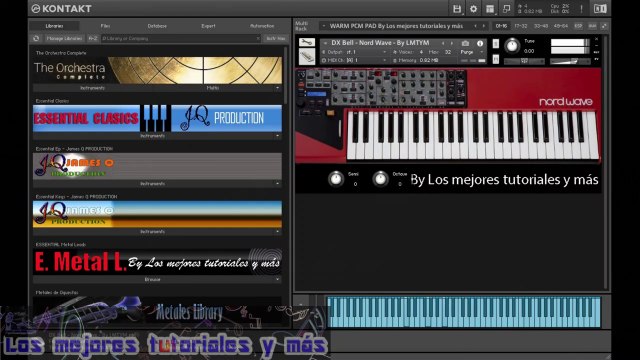640x360 pixels.
Task: Switch to the Libraries tab
Action: click(54, 26)
